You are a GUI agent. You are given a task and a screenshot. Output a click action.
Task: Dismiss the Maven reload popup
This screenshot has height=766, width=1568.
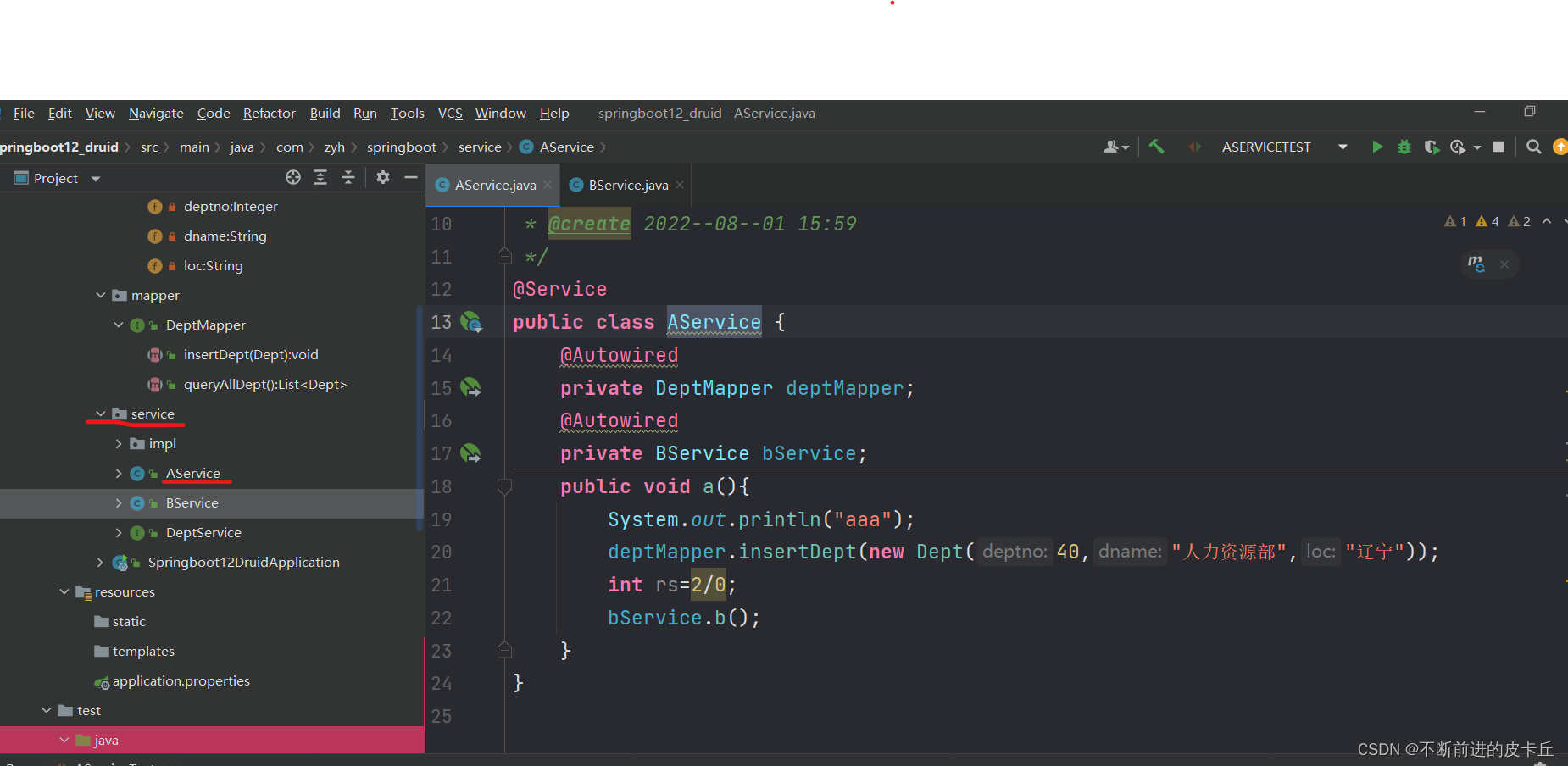click(x=1504, y=264)
